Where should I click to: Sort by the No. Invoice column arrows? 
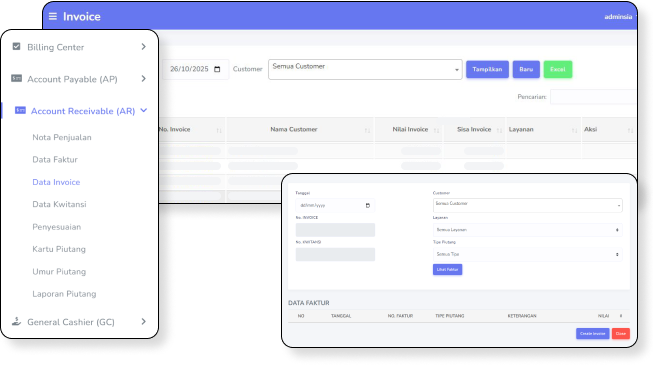coord(219,130)
